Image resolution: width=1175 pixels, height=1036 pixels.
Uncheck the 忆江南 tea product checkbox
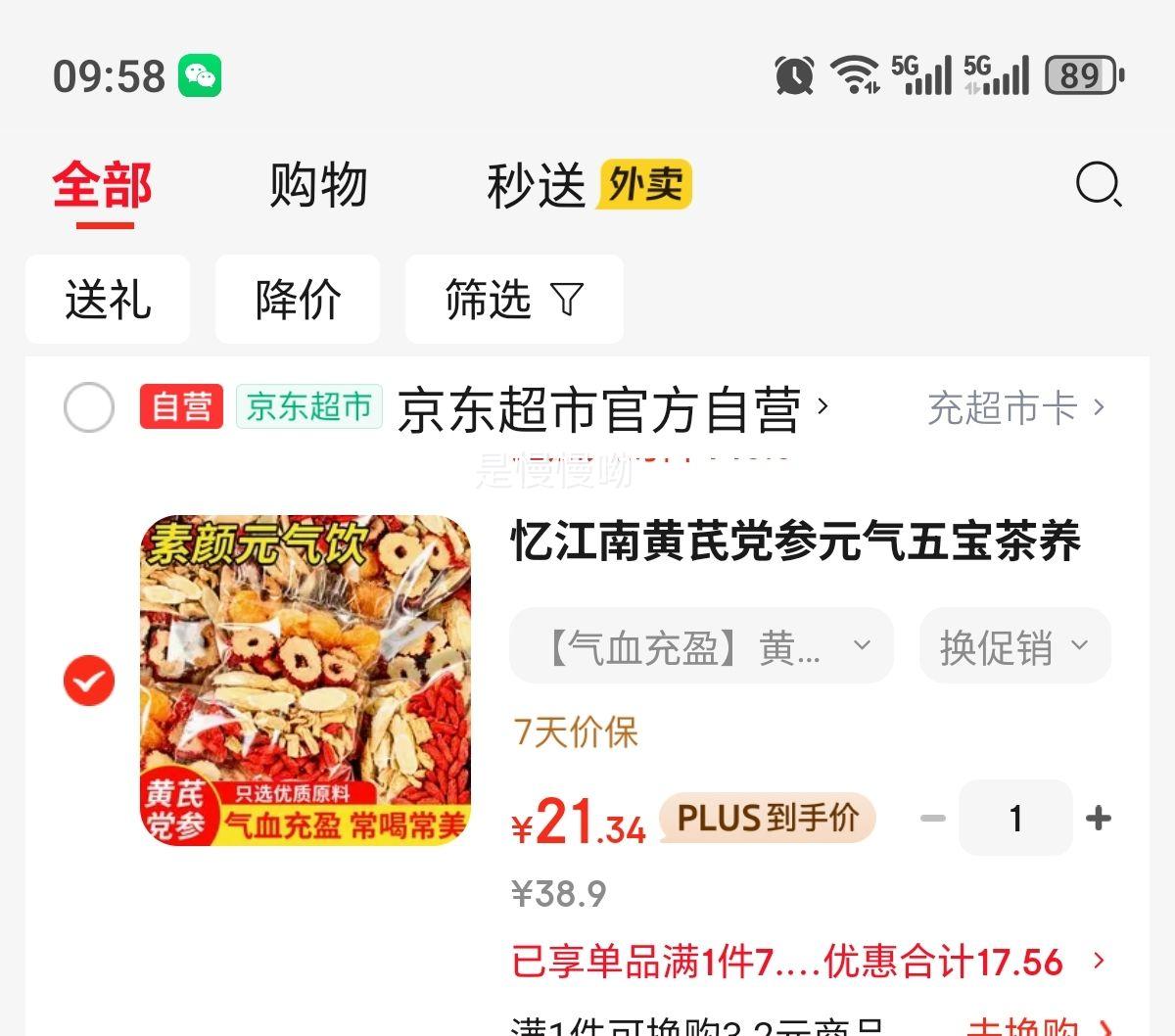(x=89, y=681)
